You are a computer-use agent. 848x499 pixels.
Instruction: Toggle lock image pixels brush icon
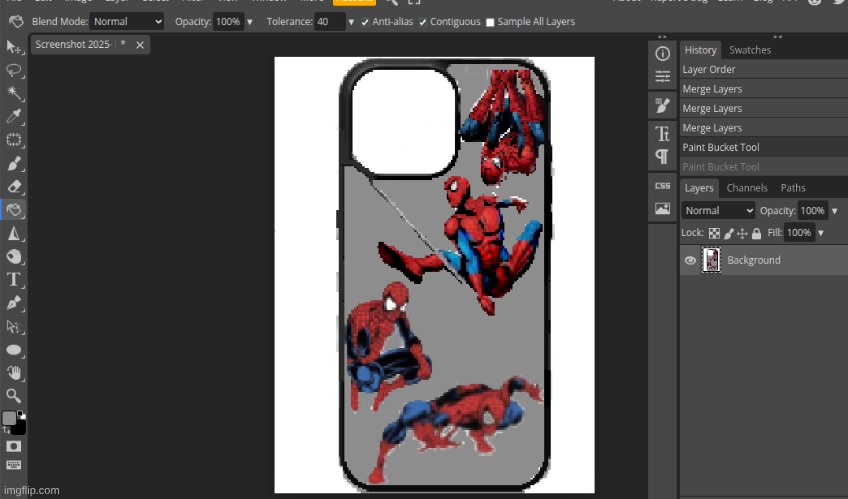click(x=728, y=233)
